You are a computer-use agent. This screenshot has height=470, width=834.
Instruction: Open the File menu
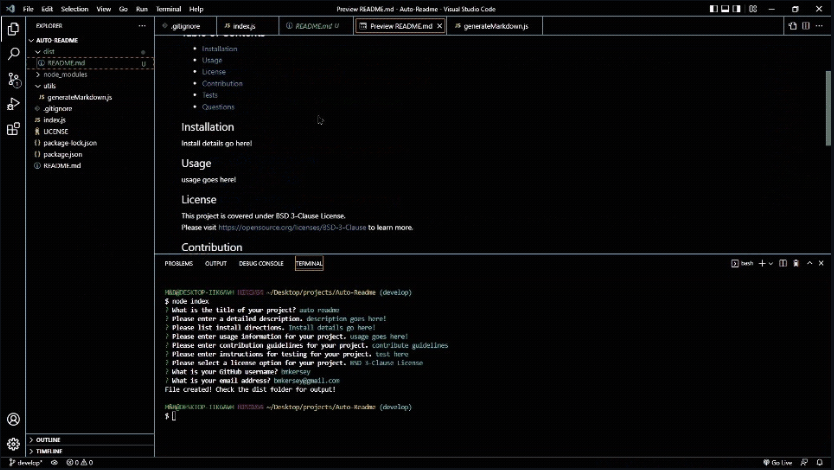28,9
